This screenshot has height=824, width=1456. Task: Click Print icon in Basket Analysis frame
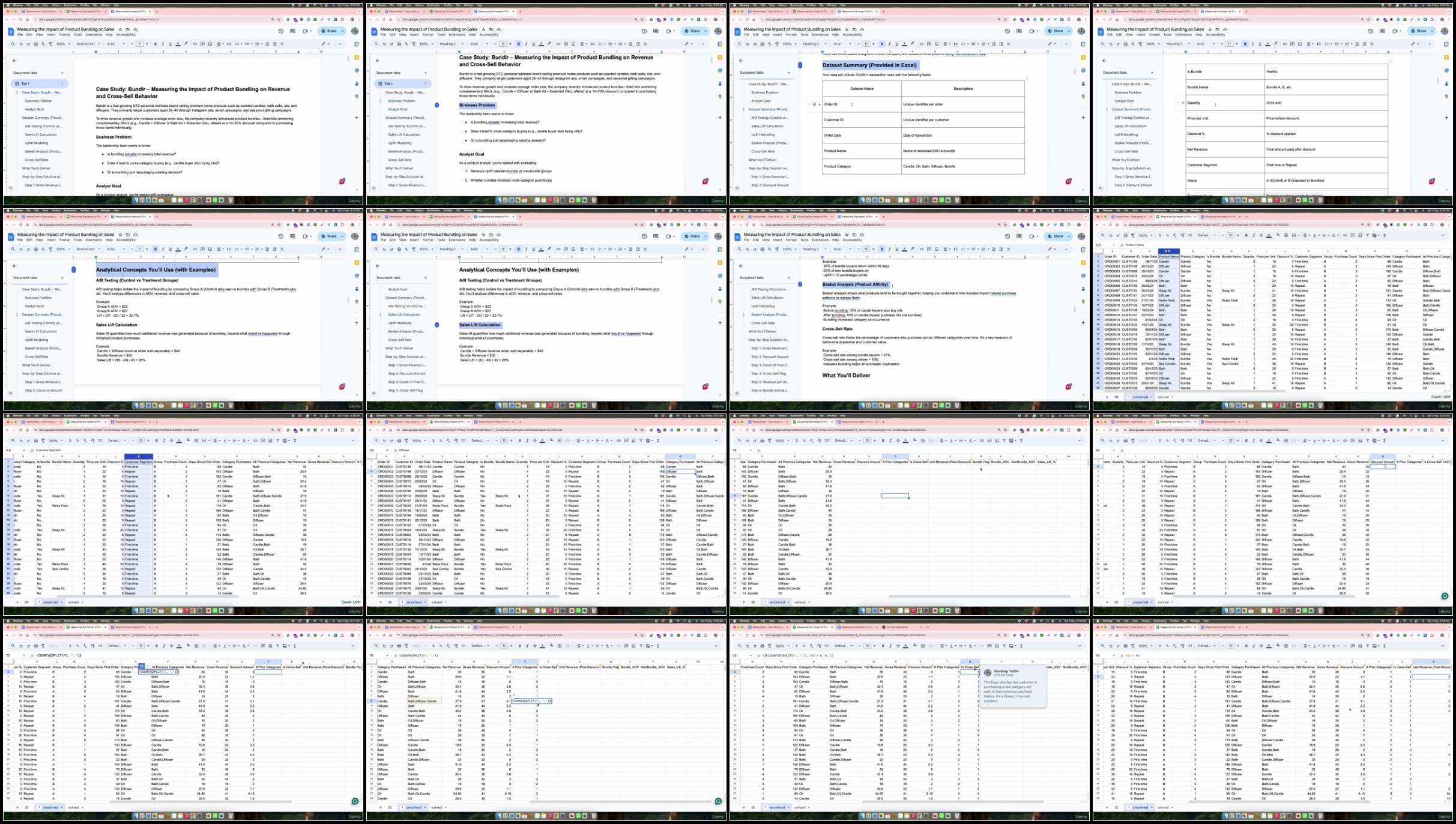(x=763, y=249)
